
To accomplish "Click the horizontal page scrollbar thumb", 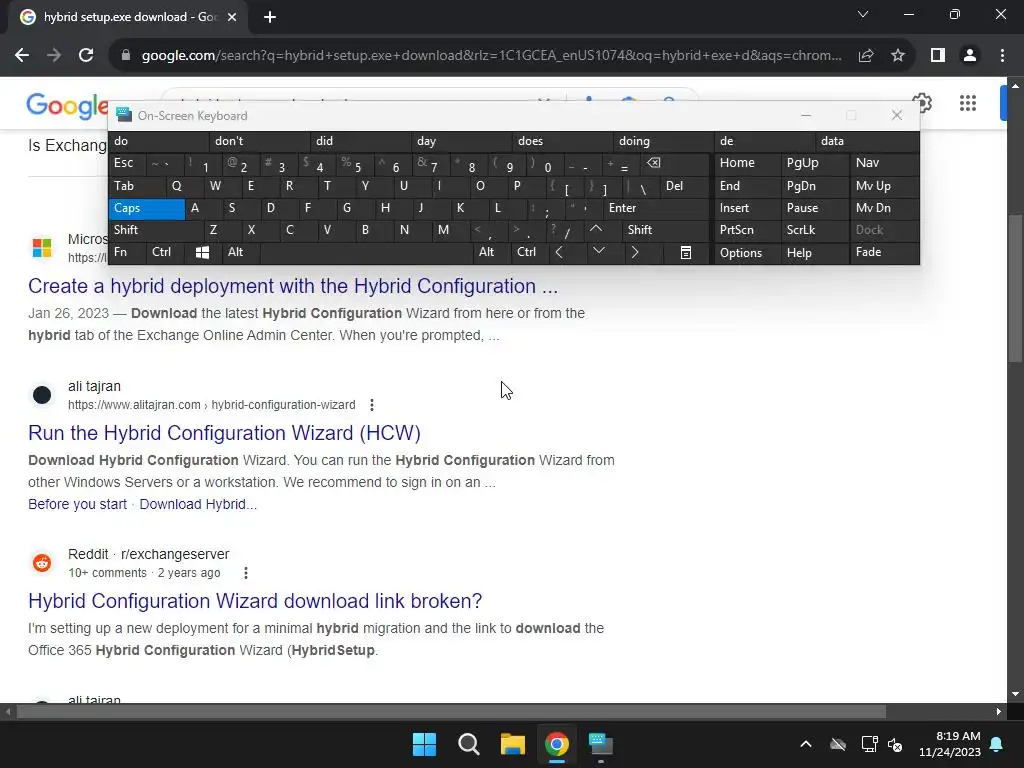I will point(451,711).
